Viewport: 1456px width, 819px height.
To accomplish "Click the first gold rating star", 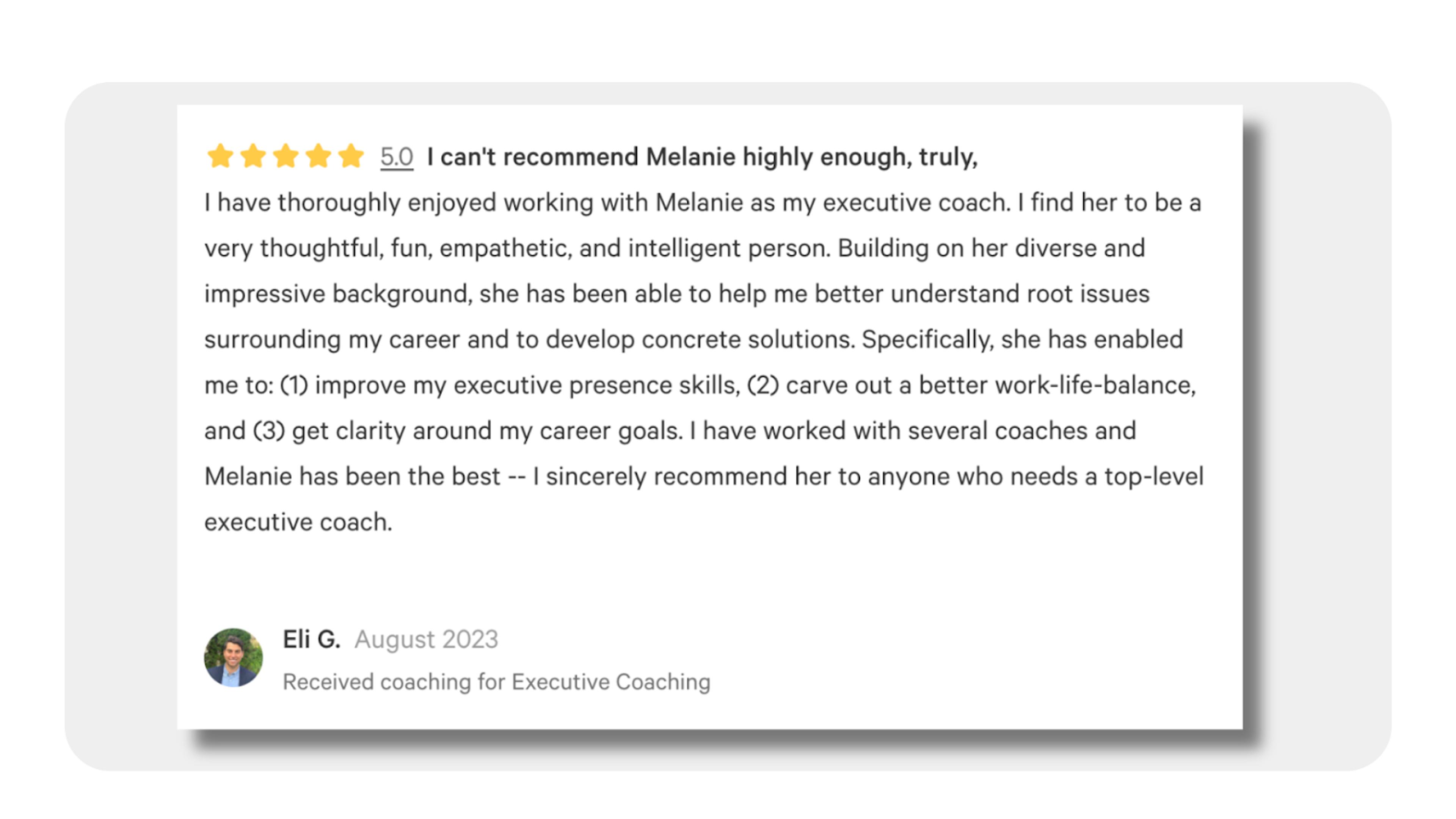I will coord(220,156).
